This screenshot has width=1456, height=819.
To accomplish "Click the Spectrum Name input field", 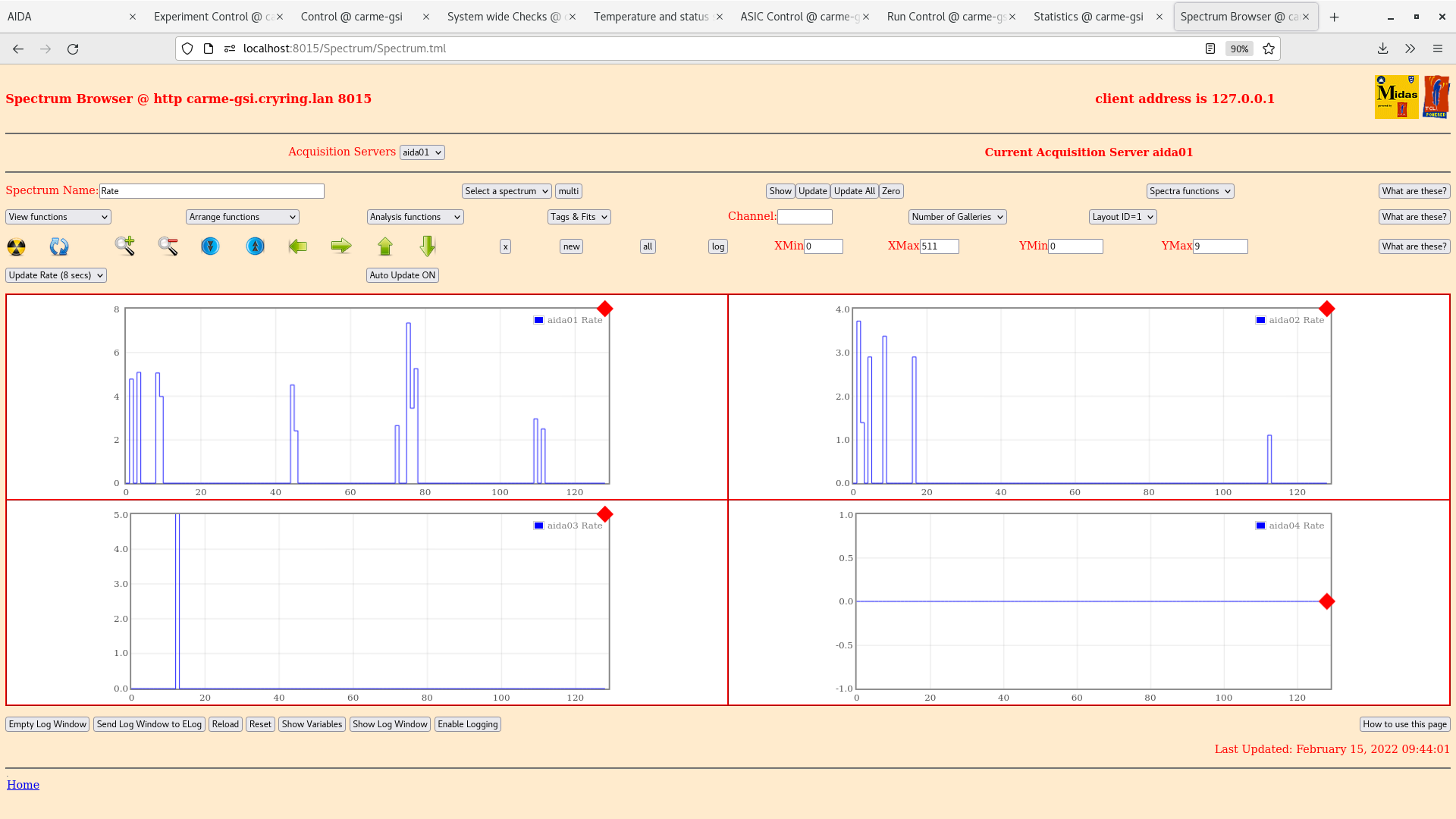I will pyautogui.click(x=212, y=191).
